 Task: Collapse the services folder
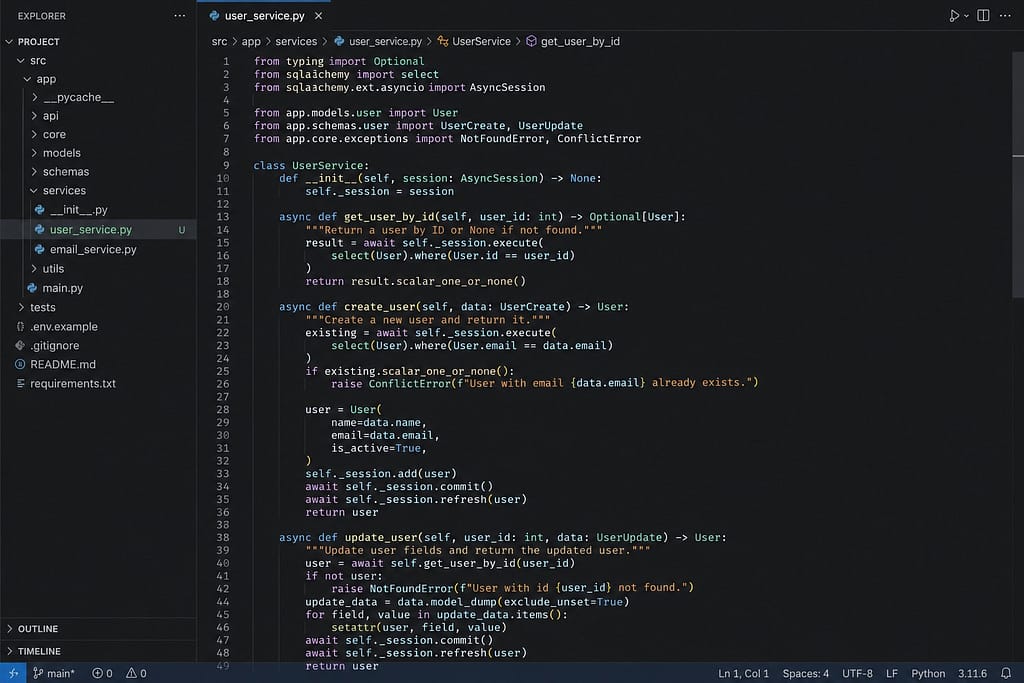pyautogui.click(x=34, y=191)
